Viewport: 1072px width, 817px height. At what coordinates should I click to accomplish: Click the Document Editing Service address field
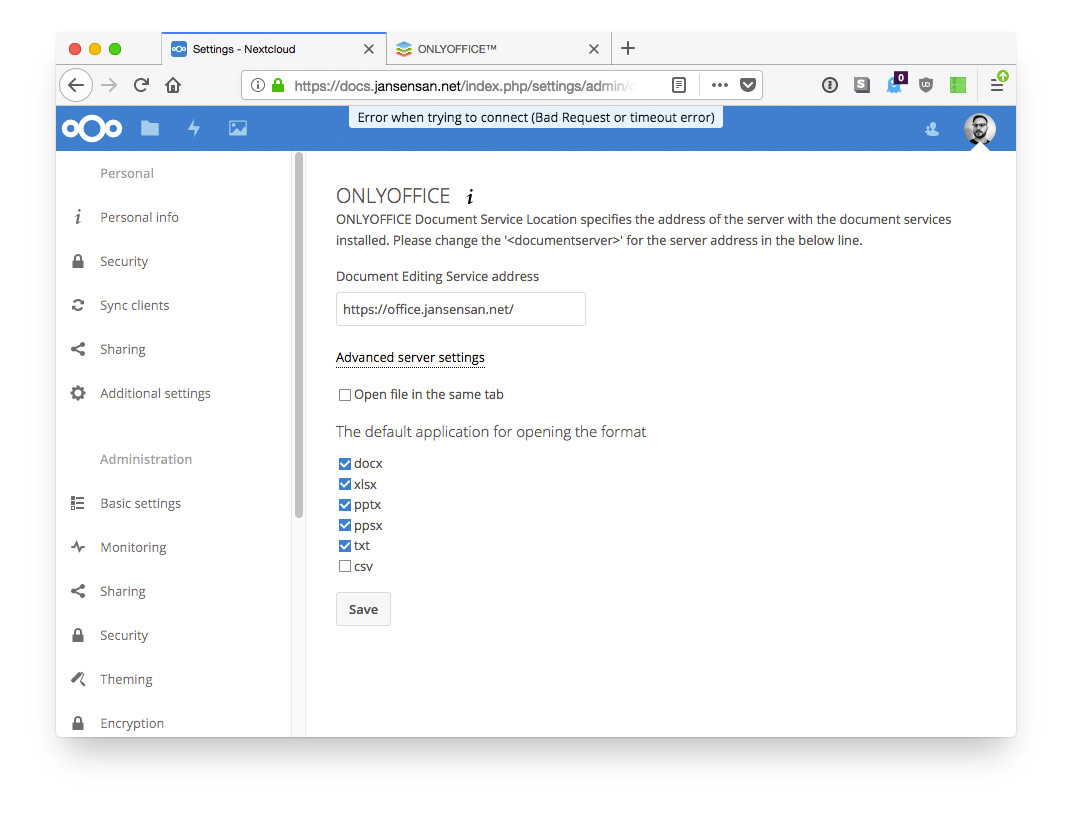click(461, 309)
